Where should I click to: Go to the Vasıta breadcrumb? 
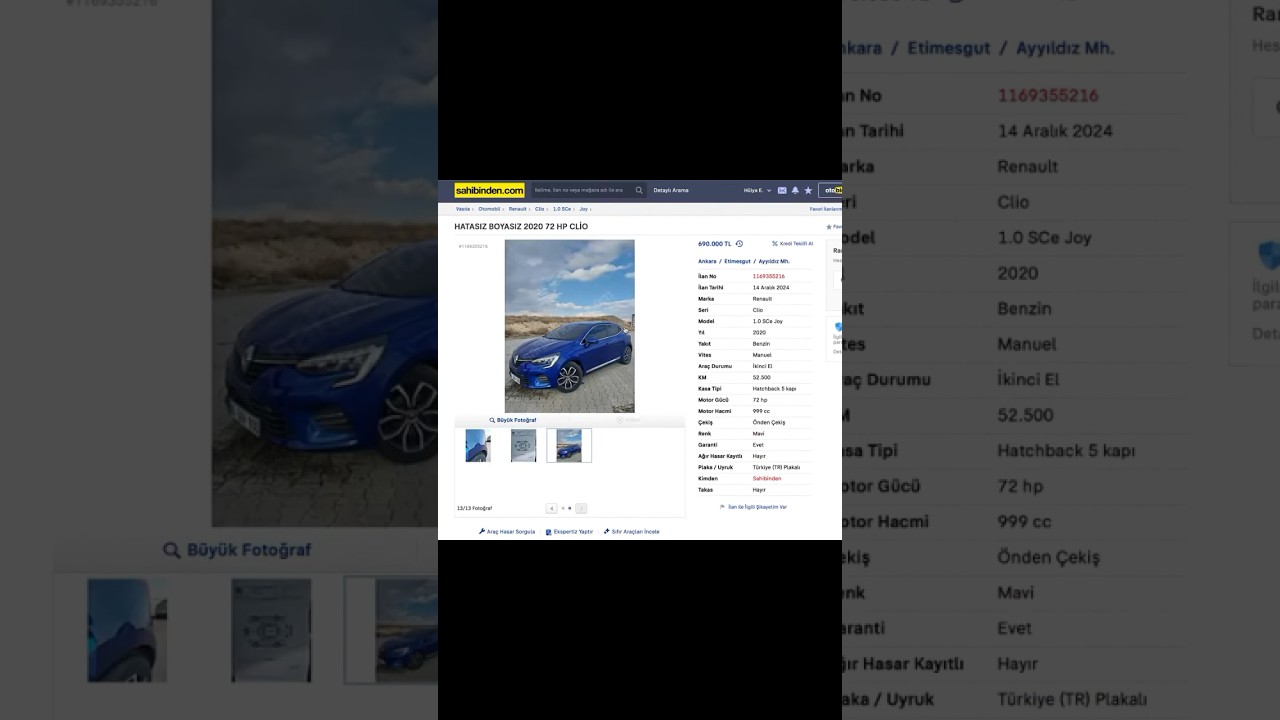463,209
